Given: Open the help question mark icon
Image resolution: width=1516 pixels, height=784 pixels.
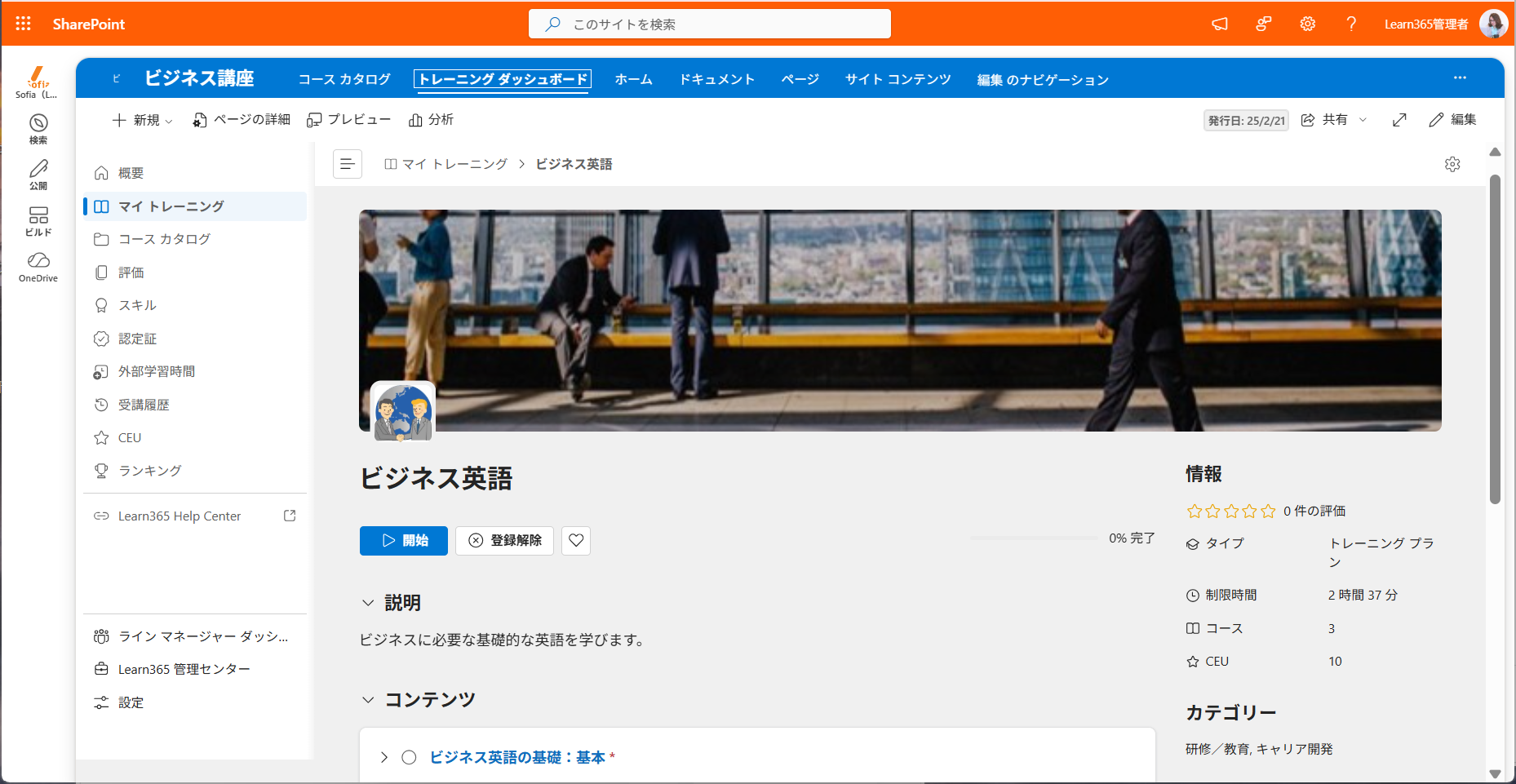Looking at the screenshot, I should (1351, 24).
